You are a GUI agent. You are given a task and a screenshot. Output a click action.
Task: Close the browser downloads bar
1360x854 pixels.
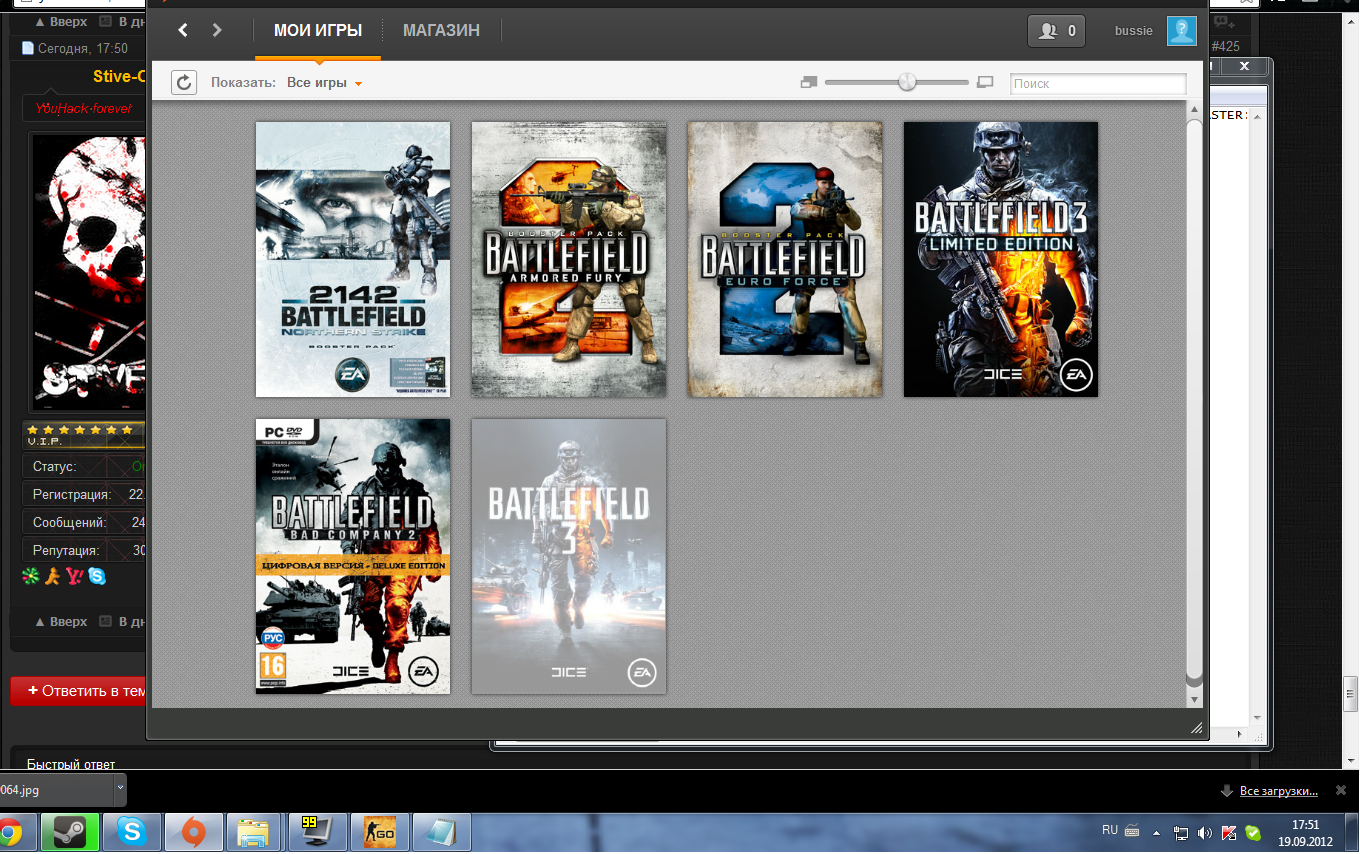click(x=1340, y=790)
